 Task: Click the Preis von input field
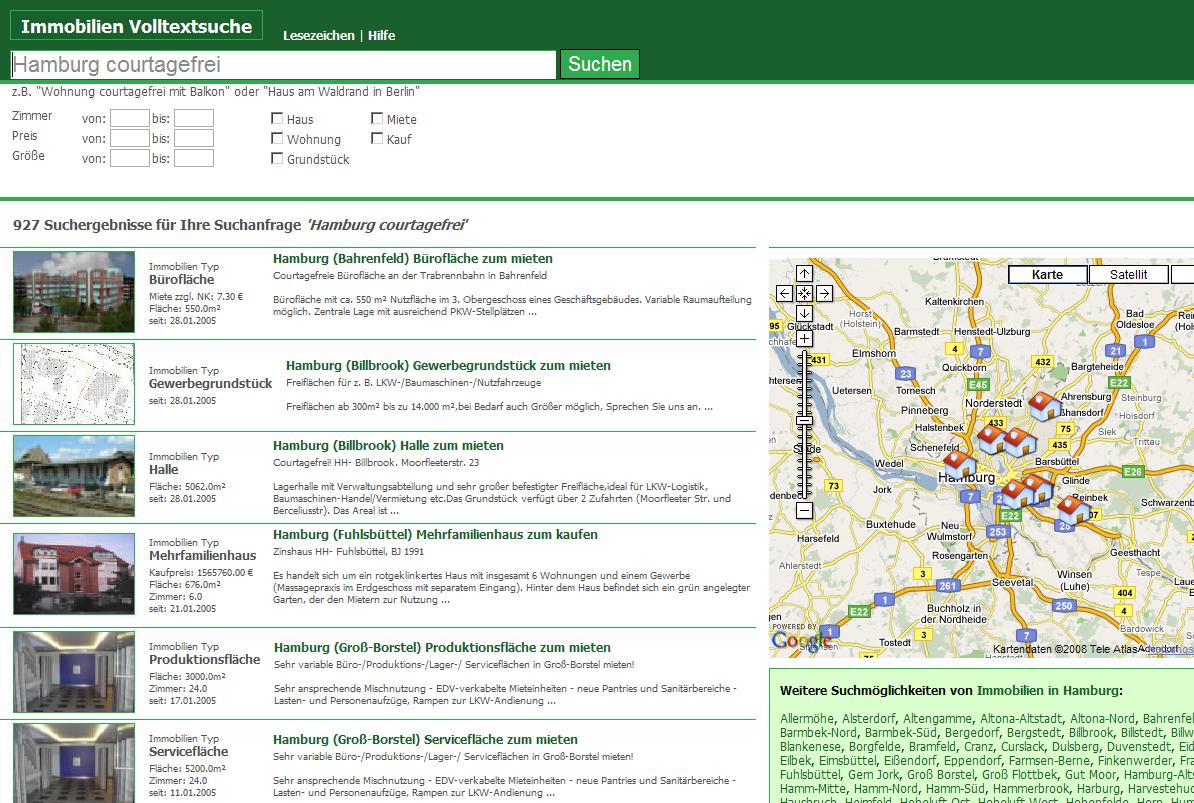pos(129,138)
